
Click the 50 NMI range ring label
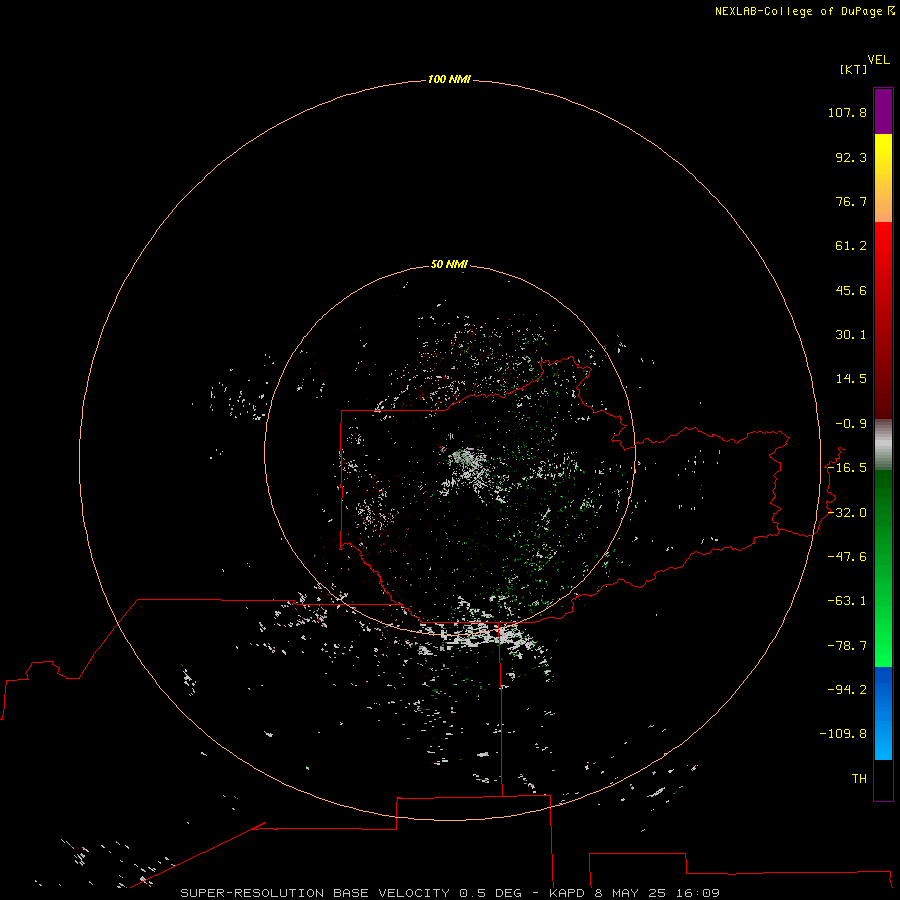pos(449,264)
